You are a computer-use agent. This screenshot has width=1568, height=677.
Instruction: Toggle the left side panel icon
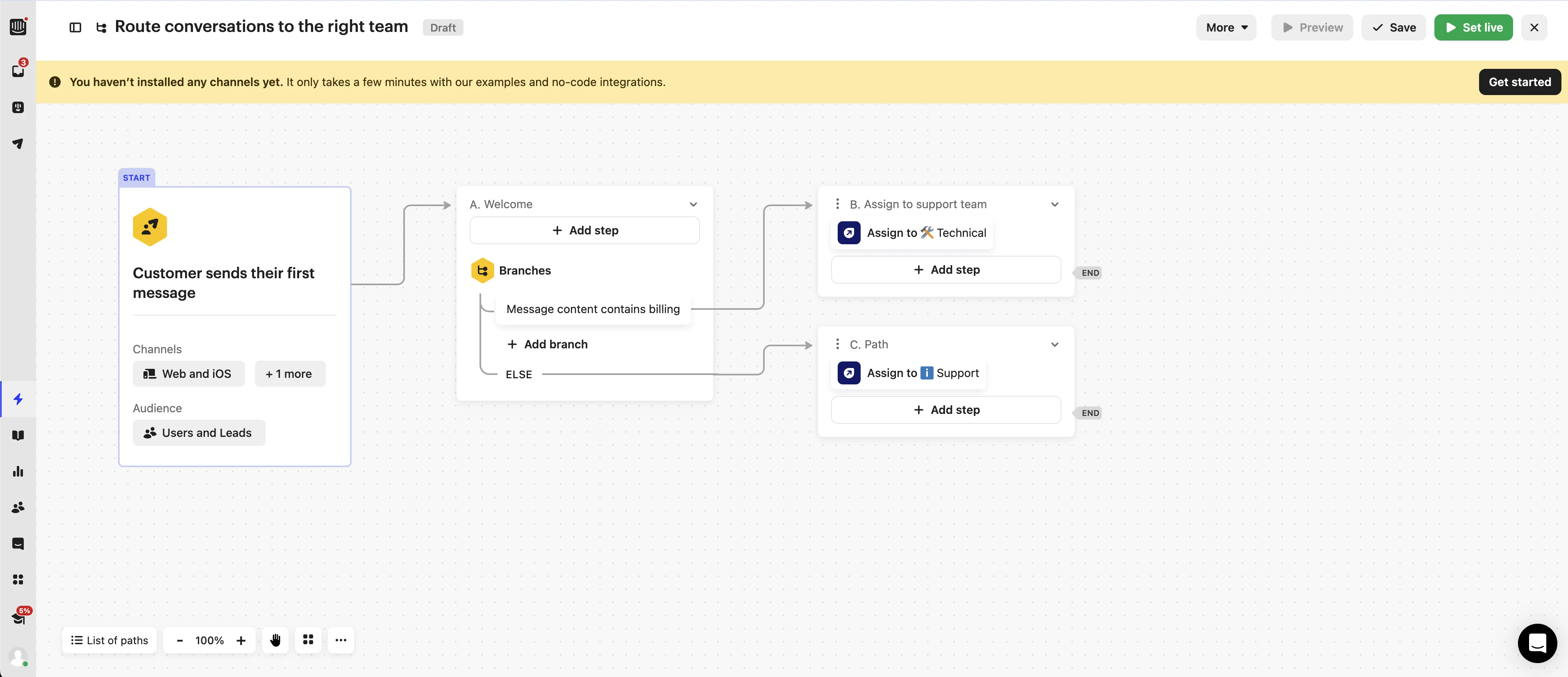(75, 27)
